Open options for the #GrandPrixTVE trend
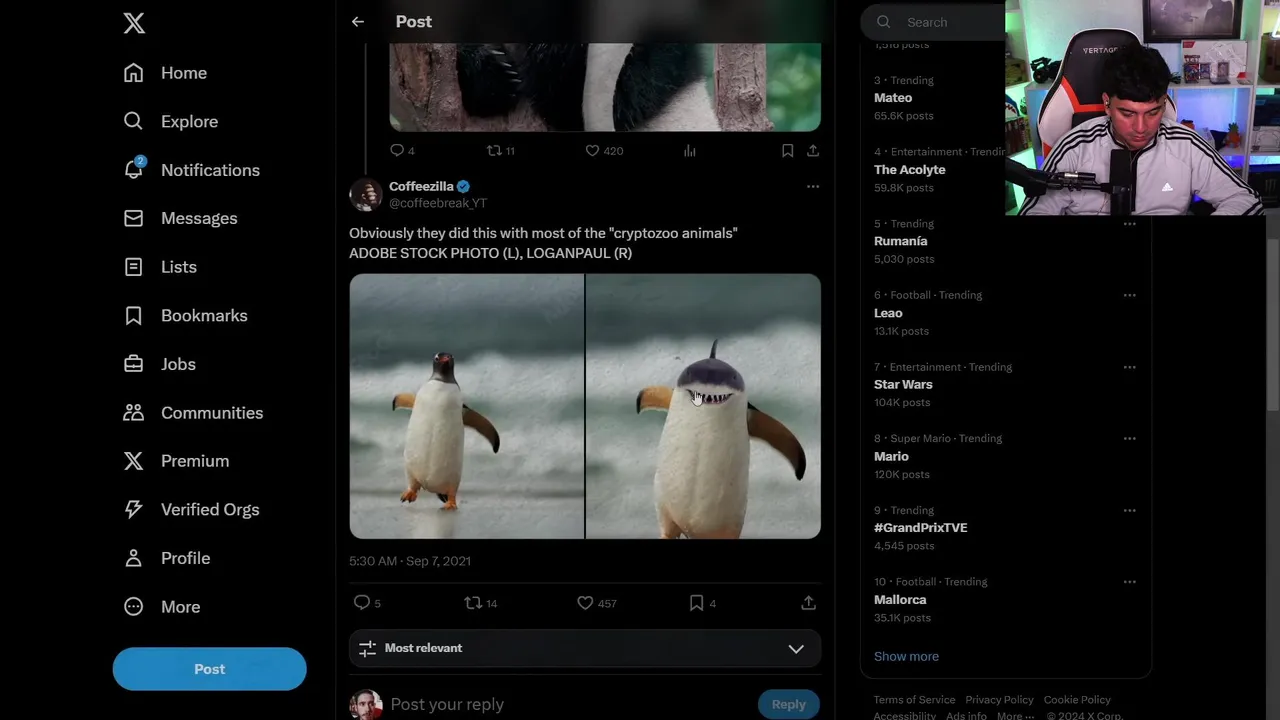Screen dimensions: 1280x720 1129,510
